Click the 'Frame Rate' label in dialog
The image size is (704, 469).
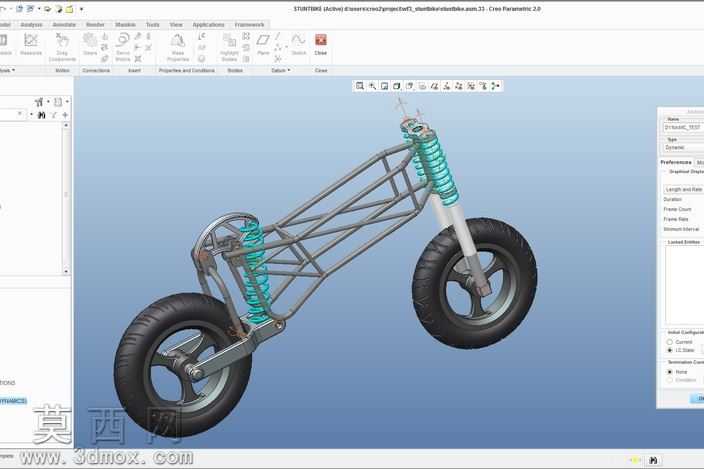coord(676,219)
